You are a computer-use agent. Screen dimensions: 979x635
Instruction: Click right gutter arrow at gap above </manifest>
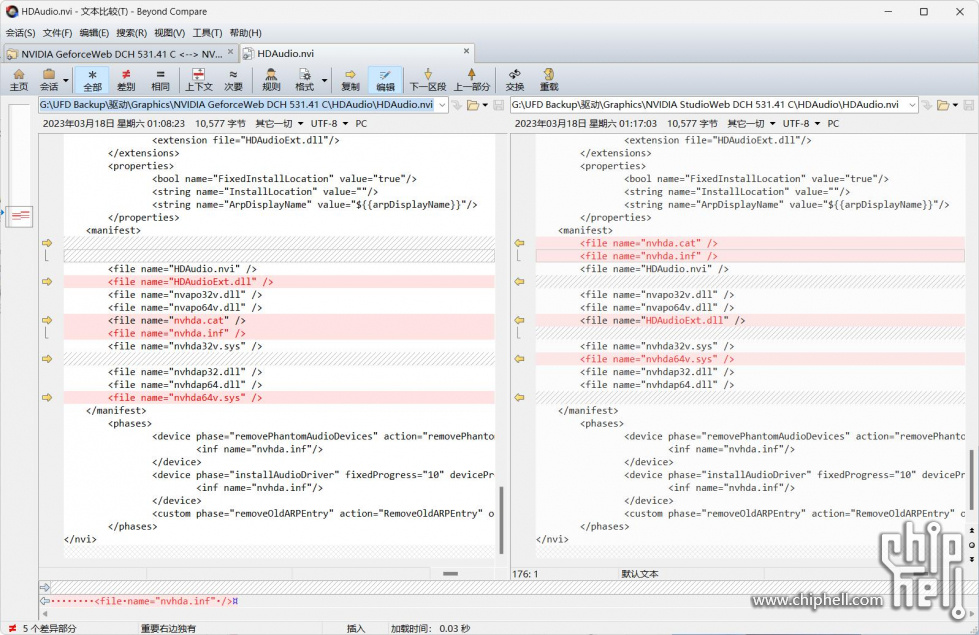click(x=519, y=398)
